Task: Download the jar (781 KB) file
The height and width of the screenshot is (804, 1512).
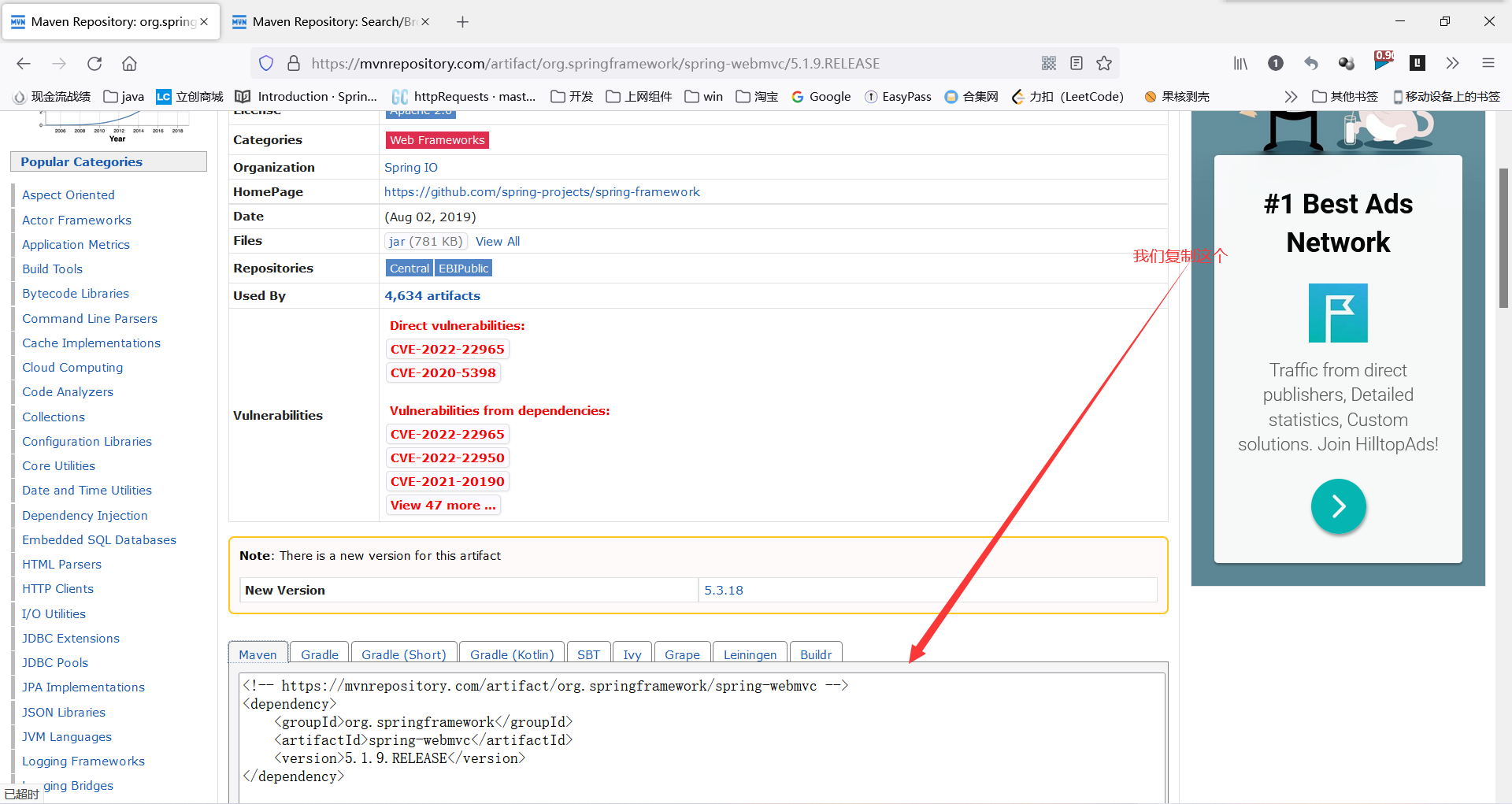Action: coord(426,242)
